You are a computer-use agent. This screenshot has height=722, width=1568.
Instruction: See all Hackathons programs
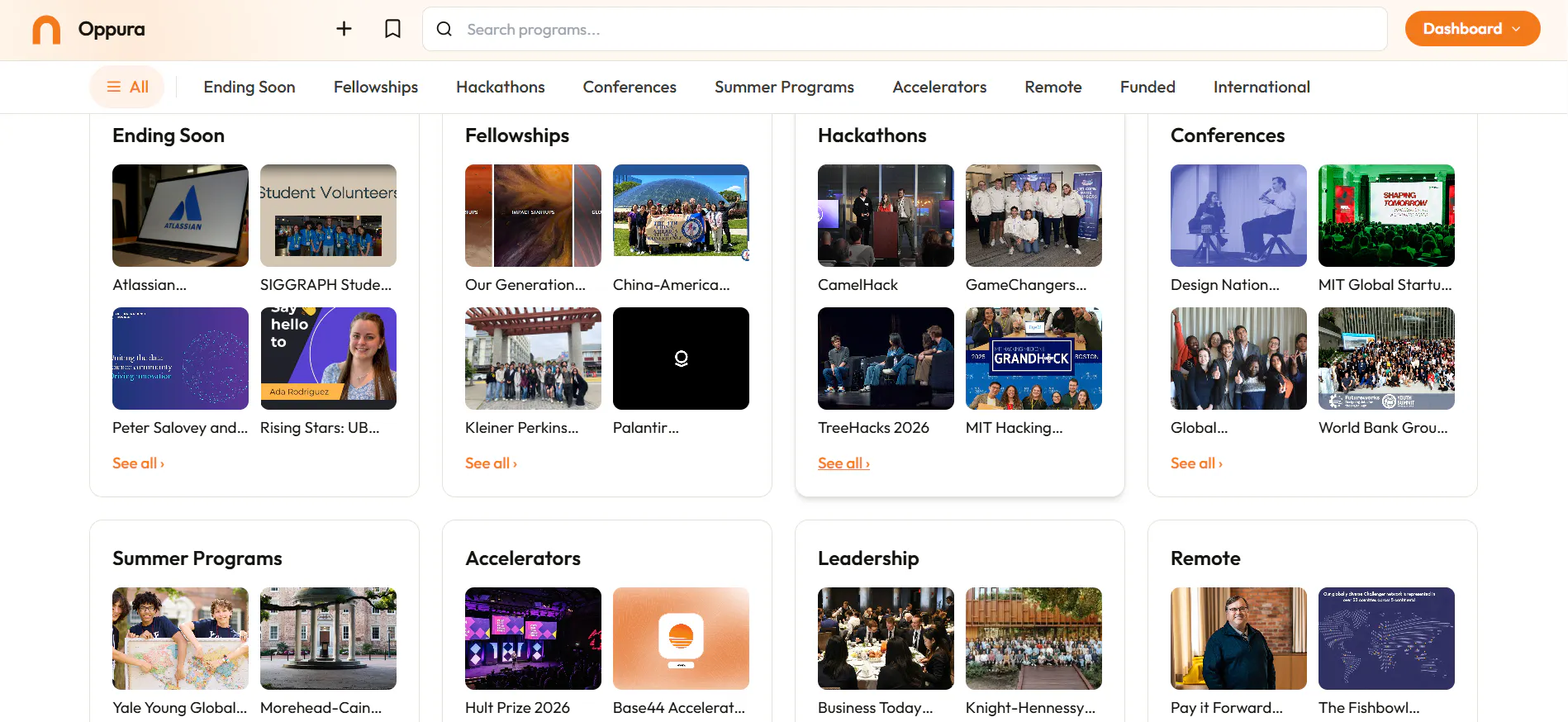pyautogui.click(x=844, y=463)
